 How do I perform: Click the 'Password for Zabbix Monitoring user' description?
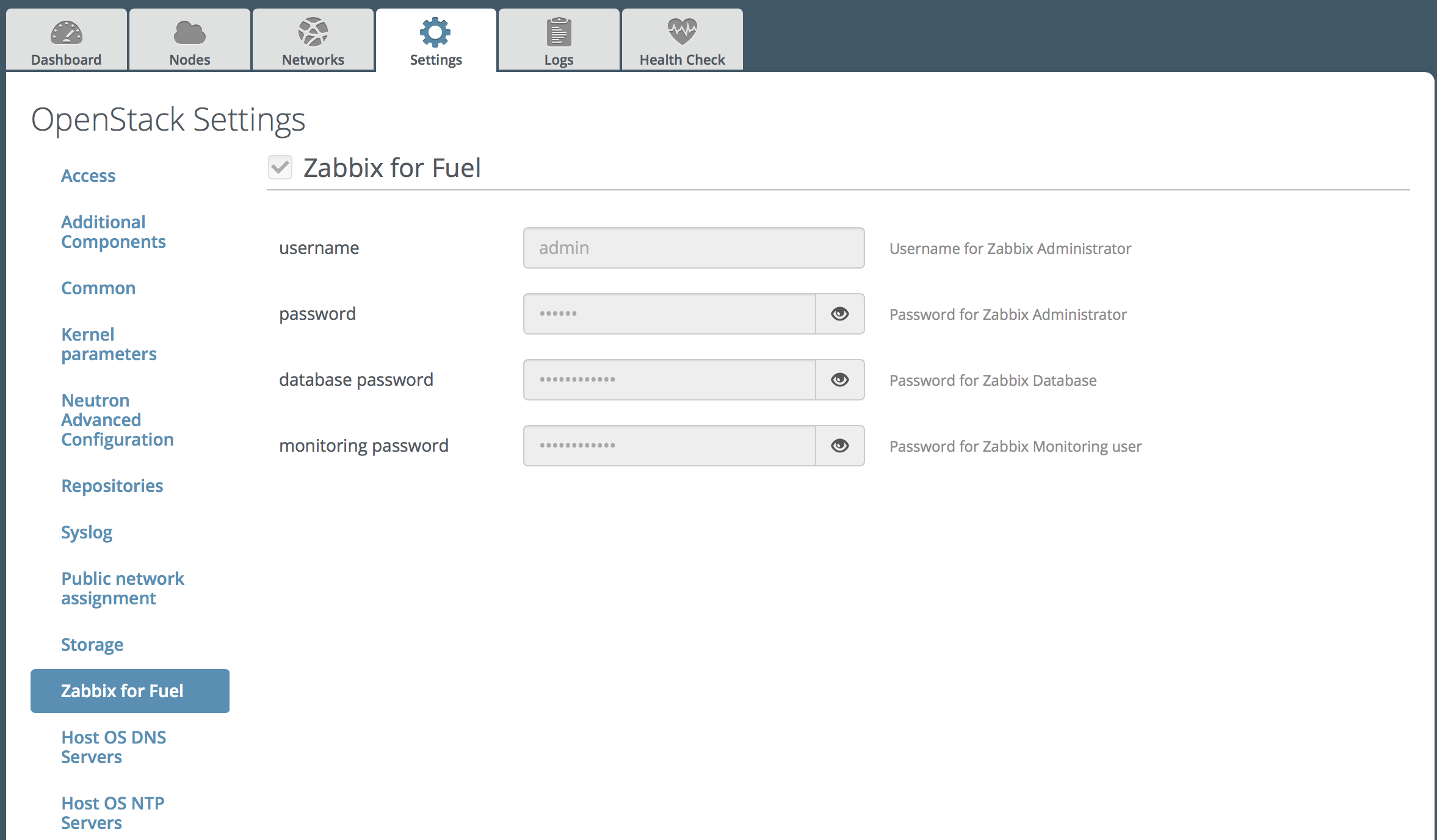(x=1016, y=446)
